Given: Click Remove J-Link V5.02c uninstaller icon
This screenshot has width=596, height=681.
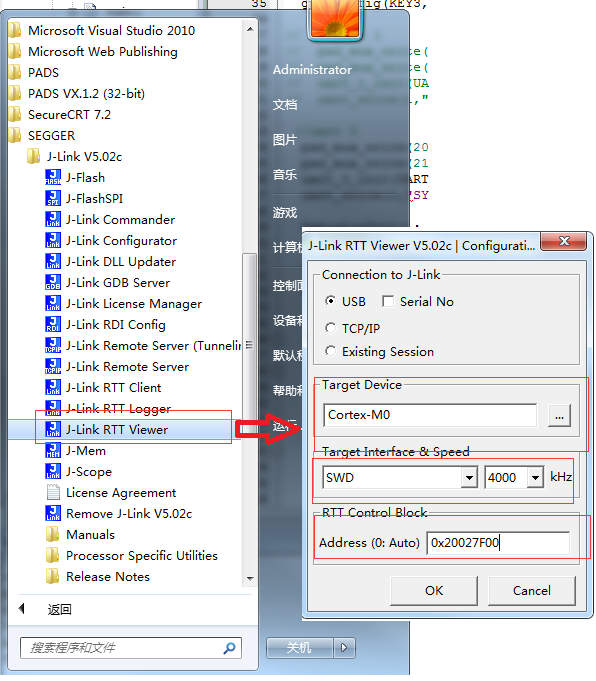Looking at the screenshot, I should click(53, 513).
